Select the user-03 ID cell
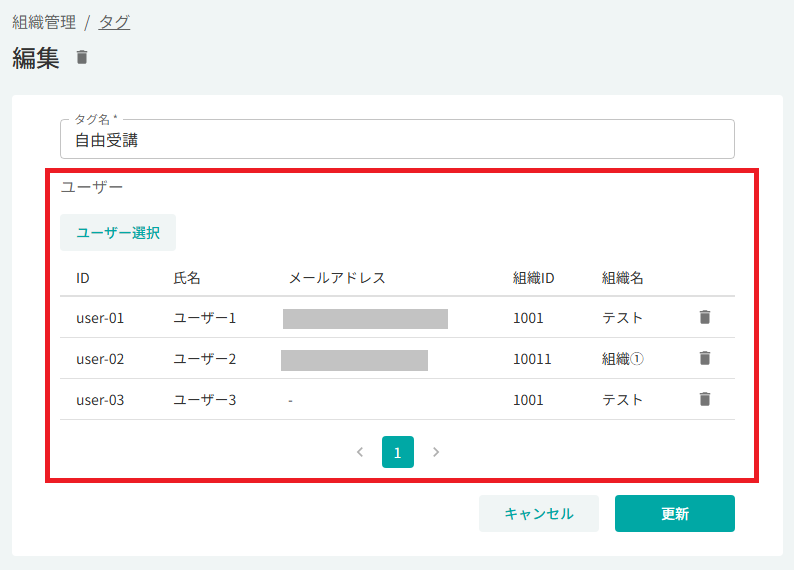Screen dimensions: 794x570 100,400
